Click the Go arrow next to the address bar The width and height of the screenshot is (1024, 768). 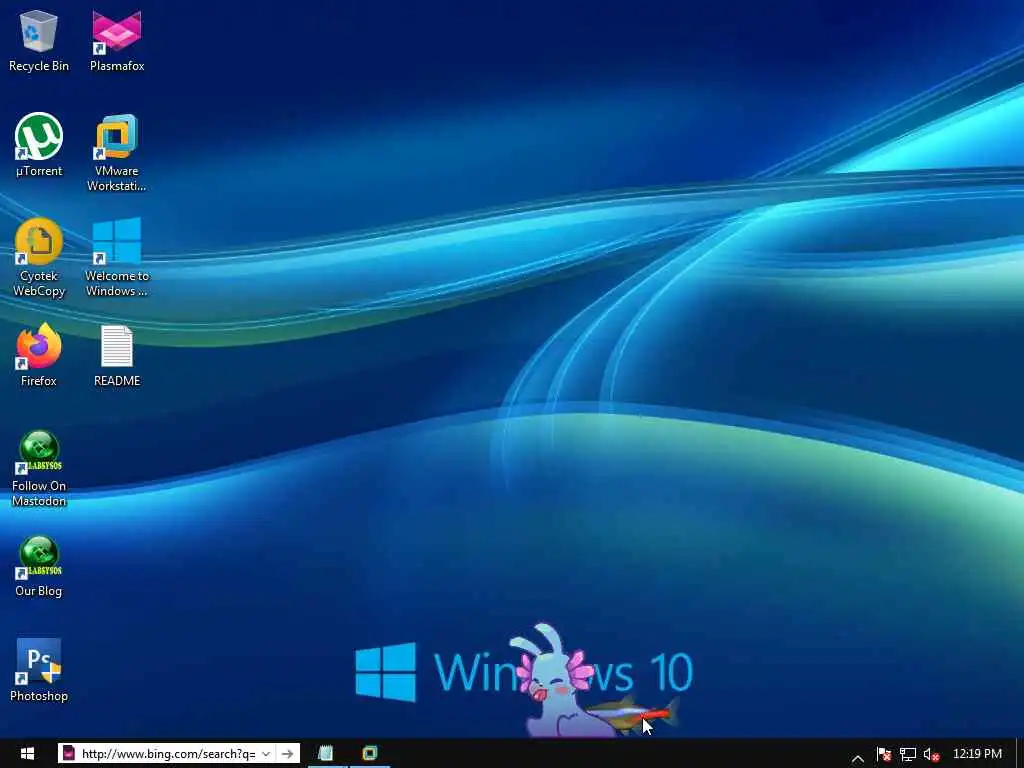pyautogui.click(x=287, y=754)
